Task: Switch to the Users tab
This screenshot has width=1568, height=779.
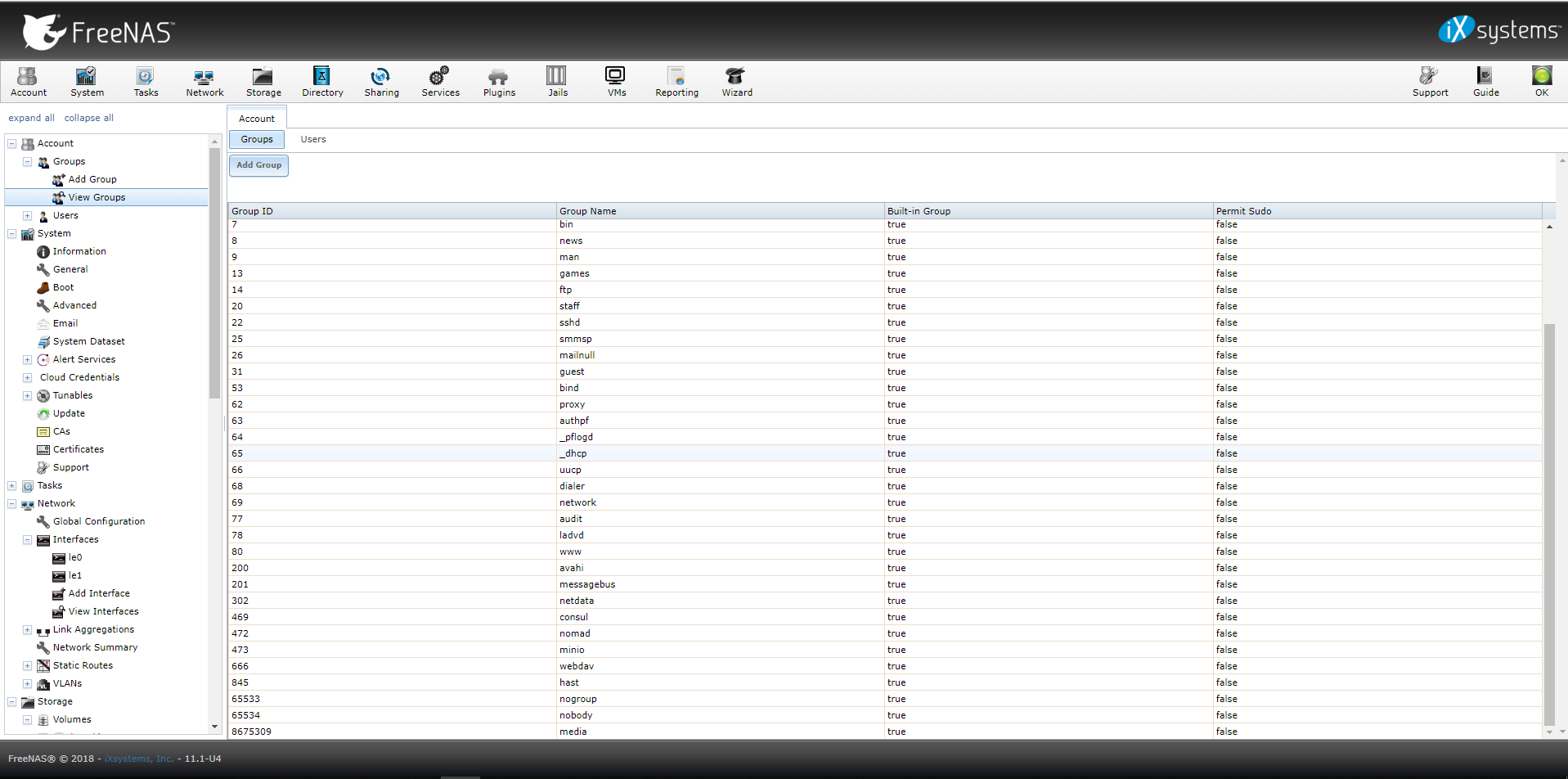Action: pyautogui.click(x=313, y=139)
